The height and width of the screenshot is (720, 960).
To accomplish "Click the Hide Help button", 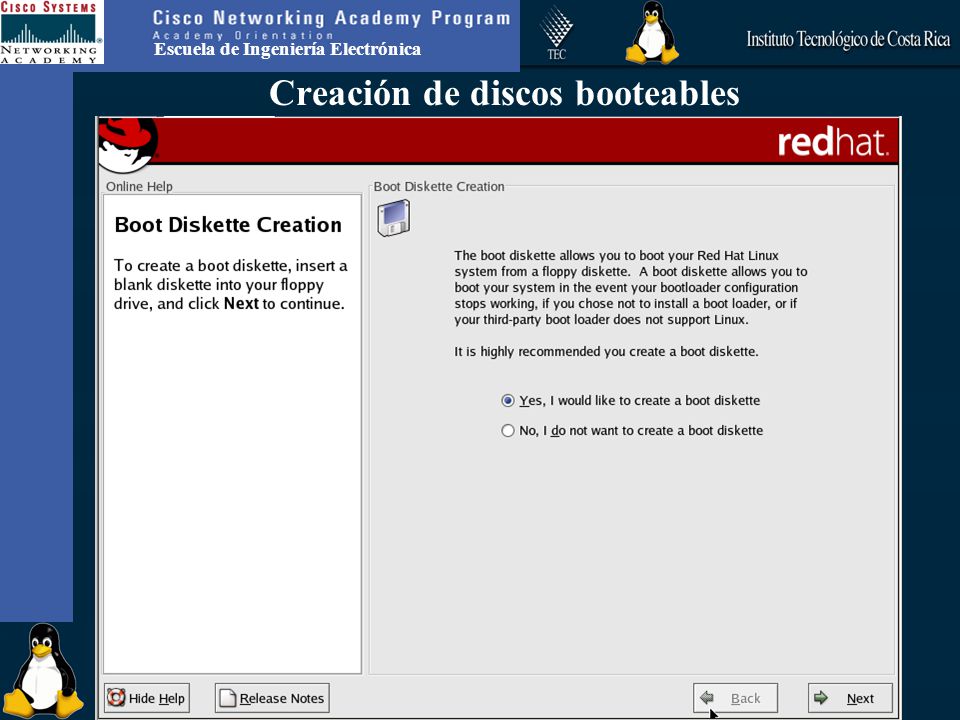I will tap(147, 698).
